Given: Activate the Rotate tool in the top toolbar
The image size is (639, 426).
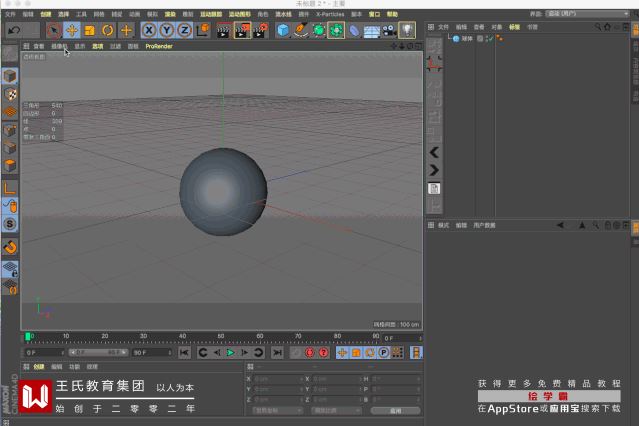Looking at the screenshot, I should point(108,30).
